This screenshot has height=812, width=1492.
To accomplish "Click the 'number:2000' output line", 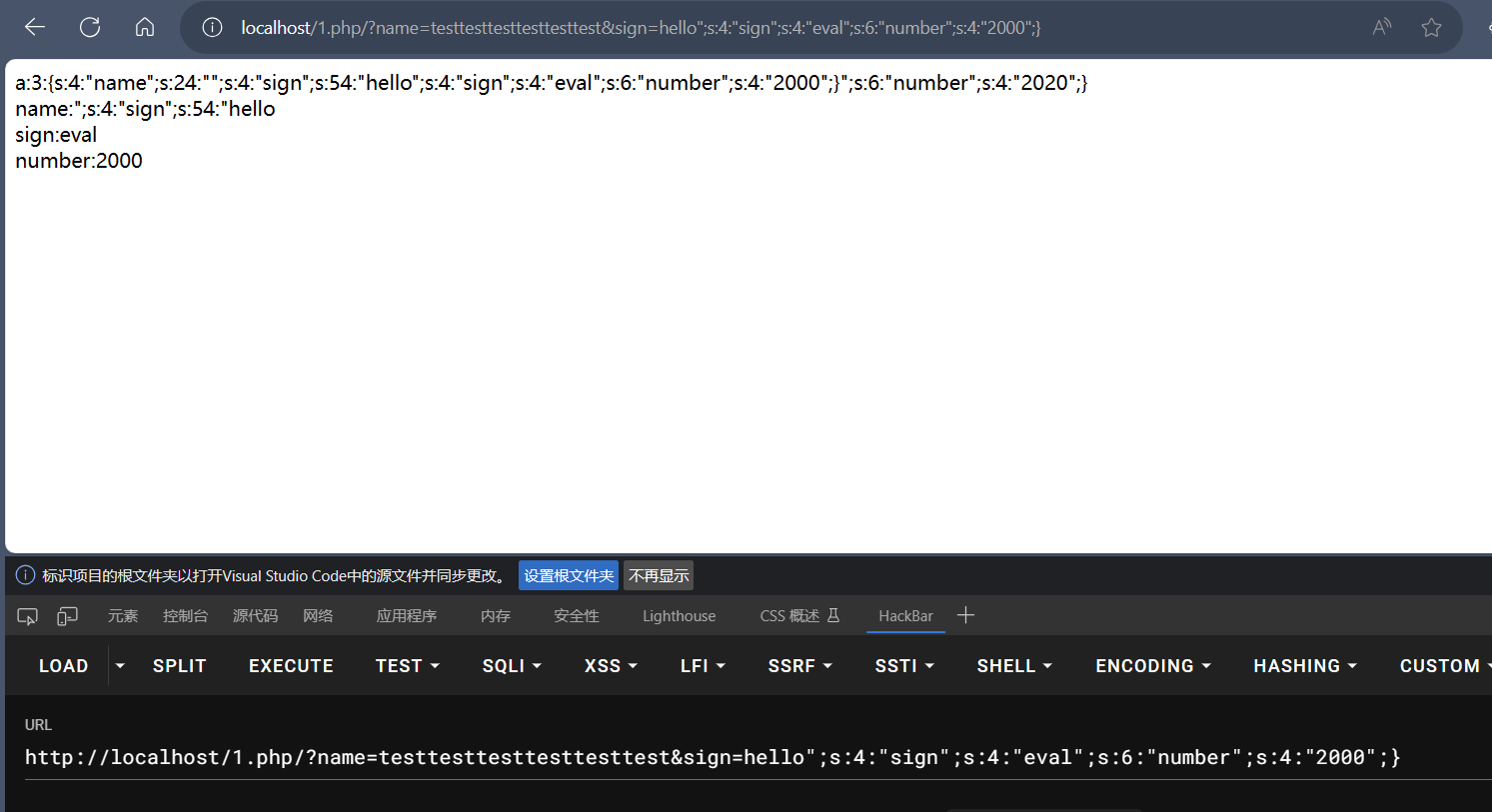I will coord(79,161).
